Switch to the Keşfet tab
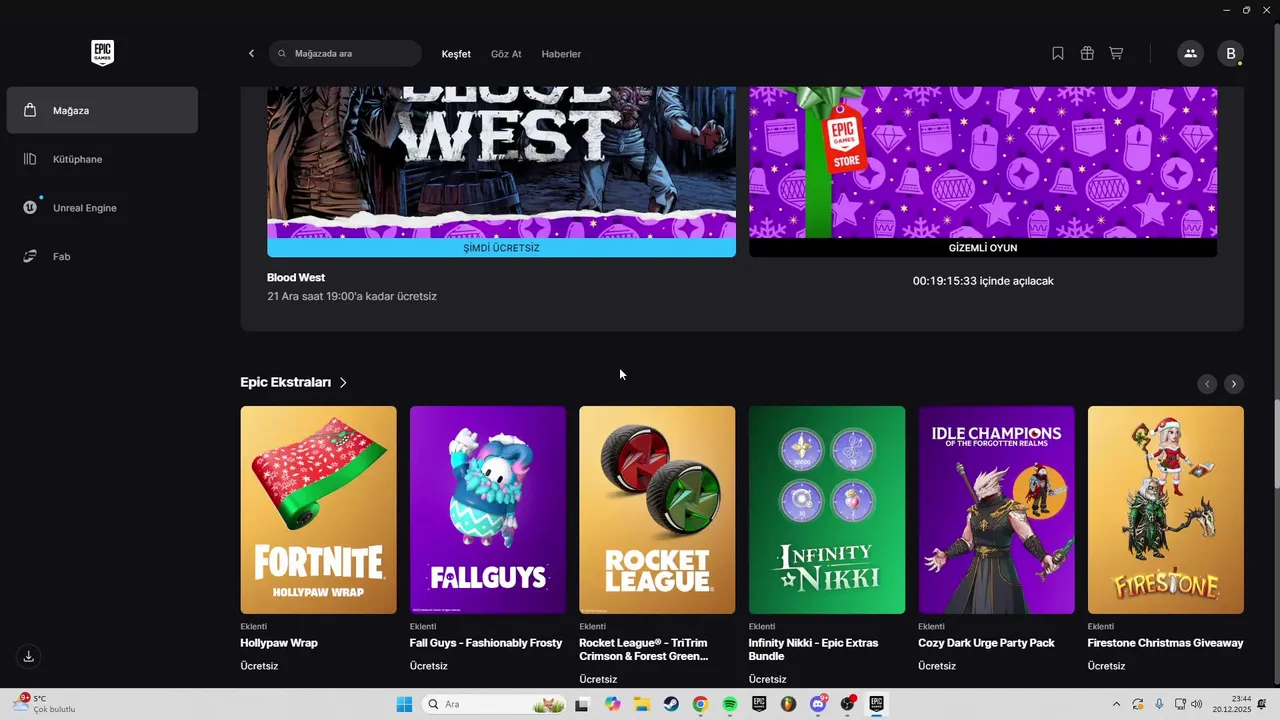This screenshot has width=1280, height=720. 456,54
